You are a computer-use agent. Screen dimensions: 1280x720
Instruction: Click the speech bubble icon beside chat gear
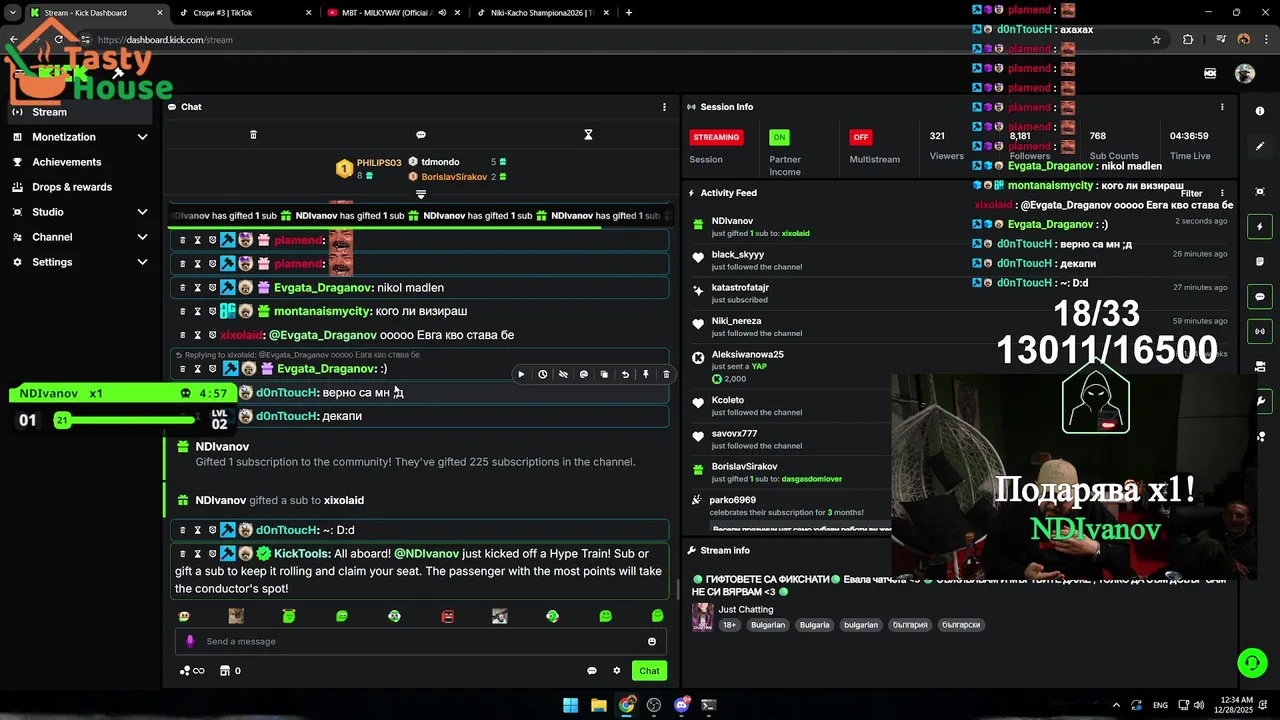click(x=592, y=671)
